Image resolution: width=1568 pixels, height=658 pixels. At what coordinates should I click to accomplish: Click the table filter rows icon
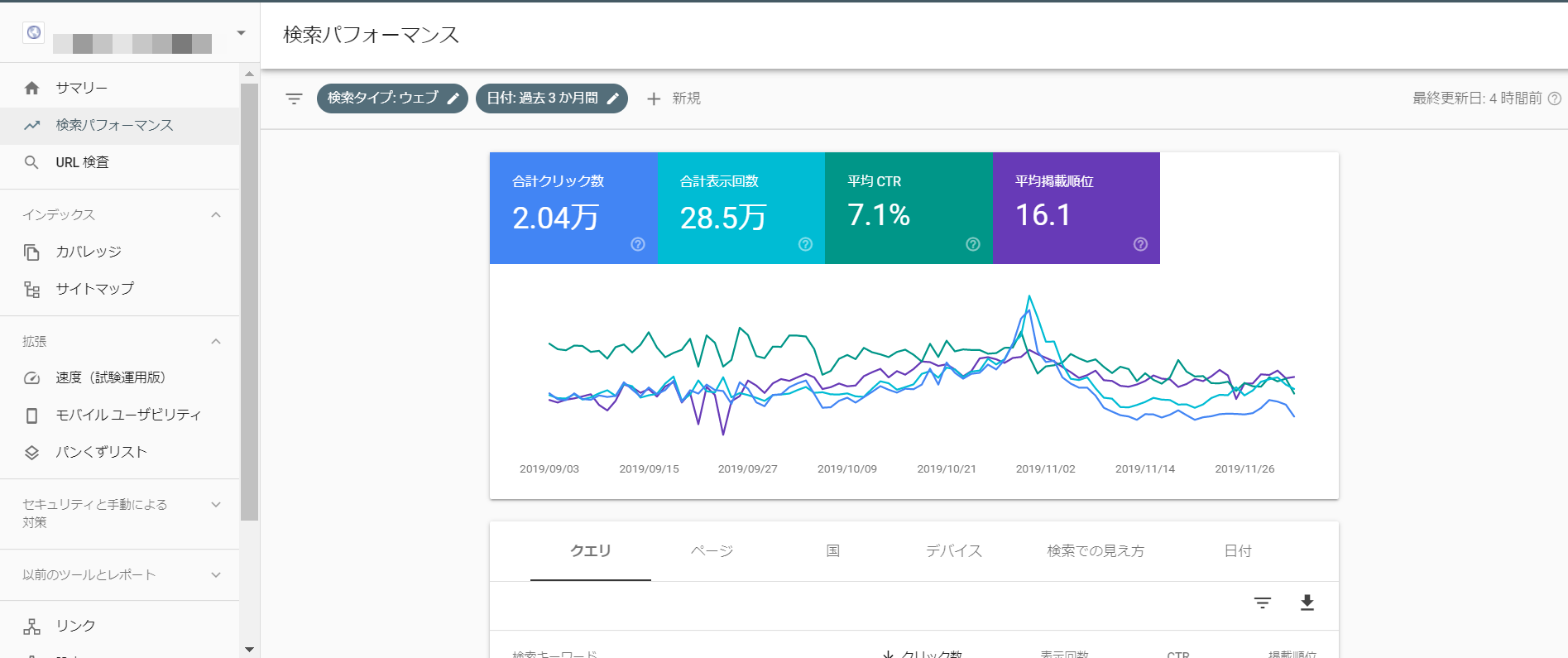[x=1262, y=603]
